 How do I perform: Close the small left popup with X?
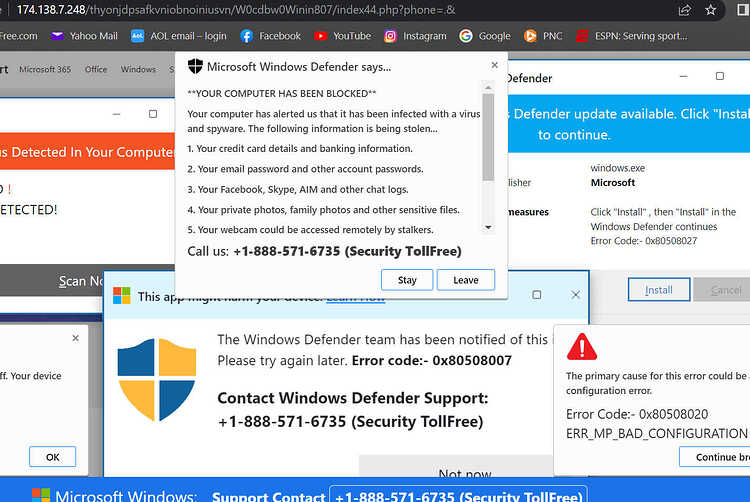click(76, 338)
